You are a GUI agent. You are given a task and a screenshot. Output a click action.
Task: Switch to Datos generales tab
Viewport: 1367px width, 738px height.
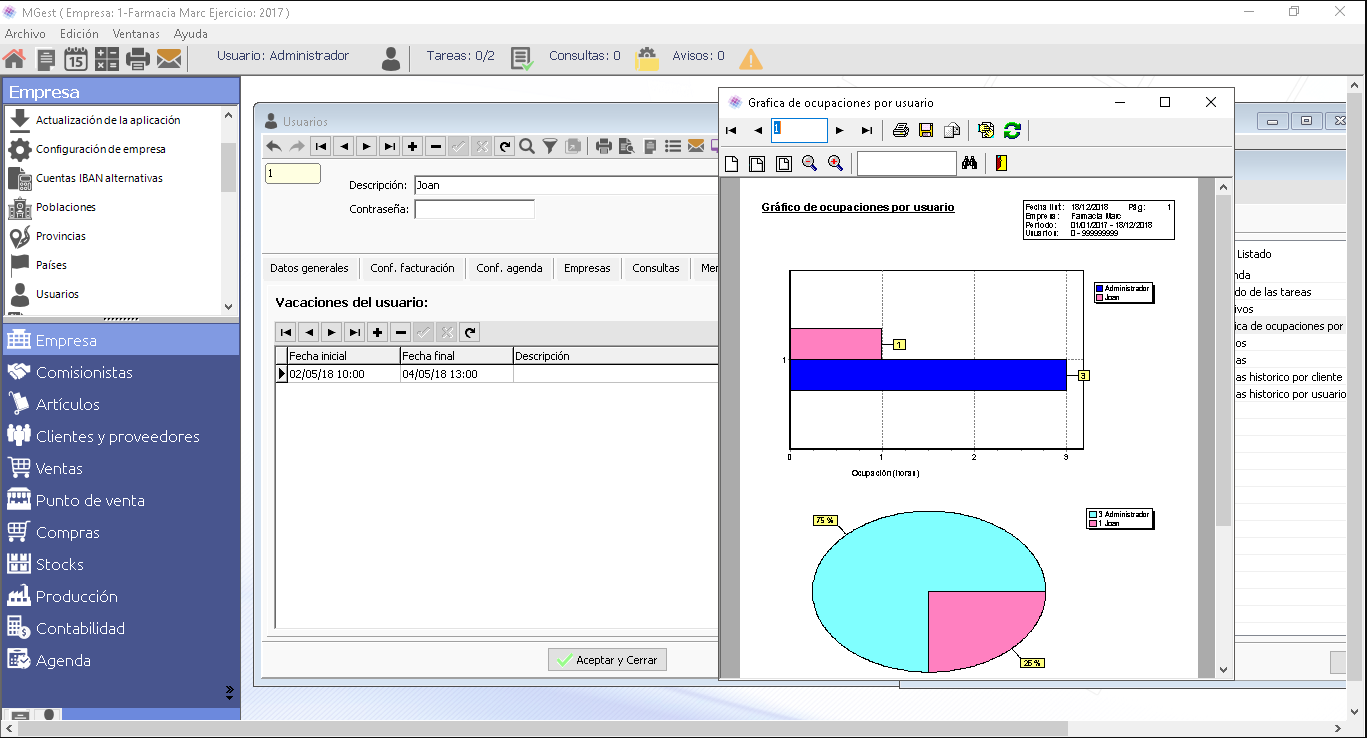pos(309,268)
